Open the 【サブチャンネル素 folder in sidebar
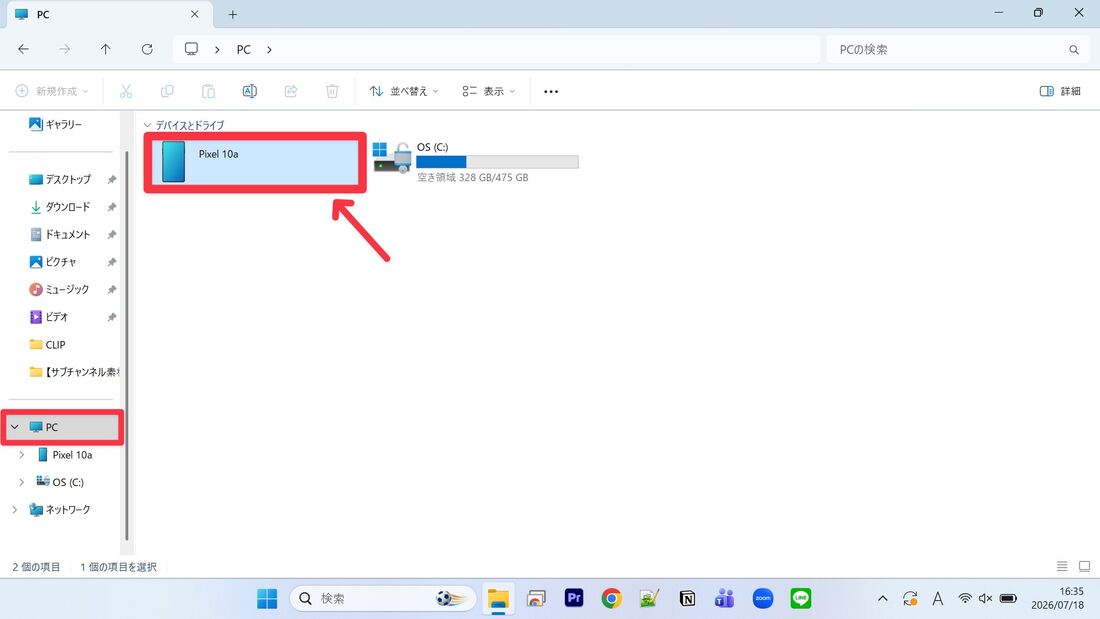Viewport: 1100px width, 619px height. click(x=74, y=372)
